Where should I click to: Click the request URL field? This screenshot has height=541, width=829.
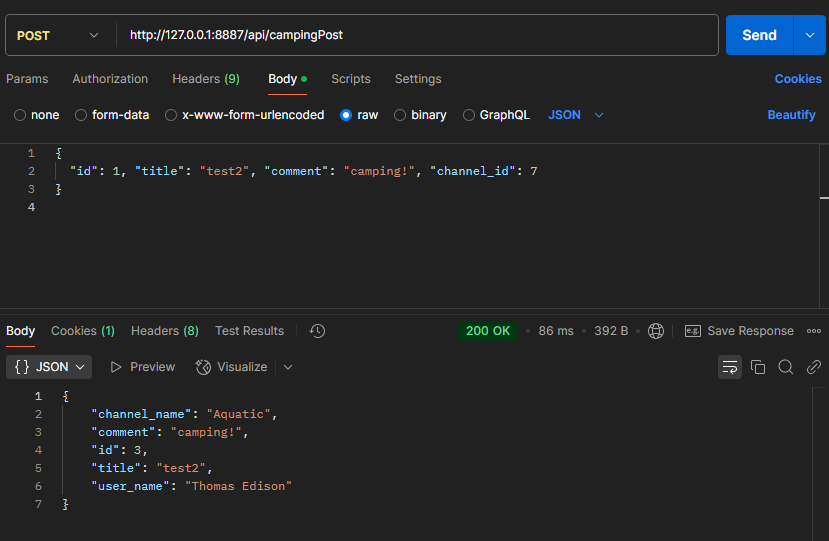pos(418,35)
